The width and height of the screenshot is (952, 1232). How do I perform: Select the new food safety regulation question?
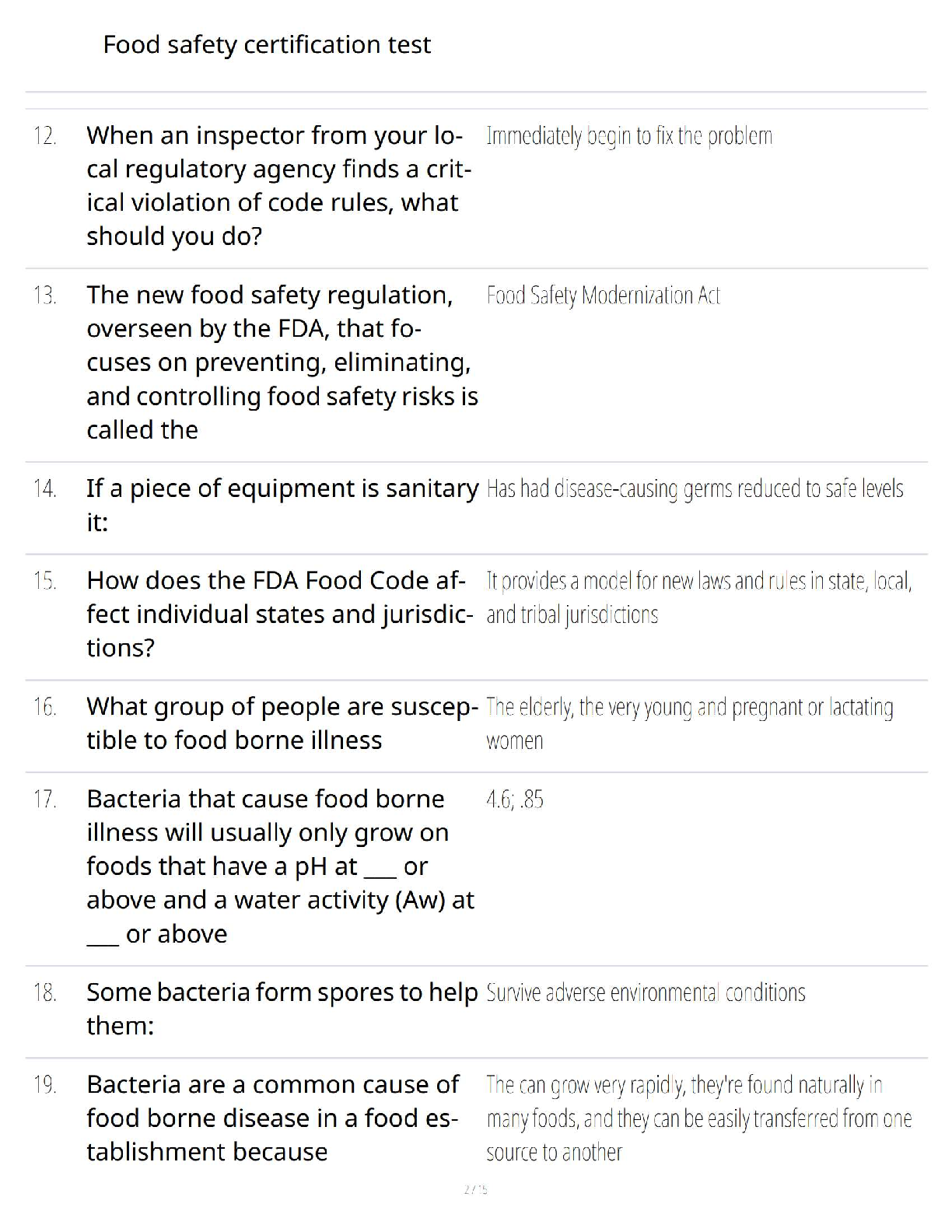tap(282, 362)
